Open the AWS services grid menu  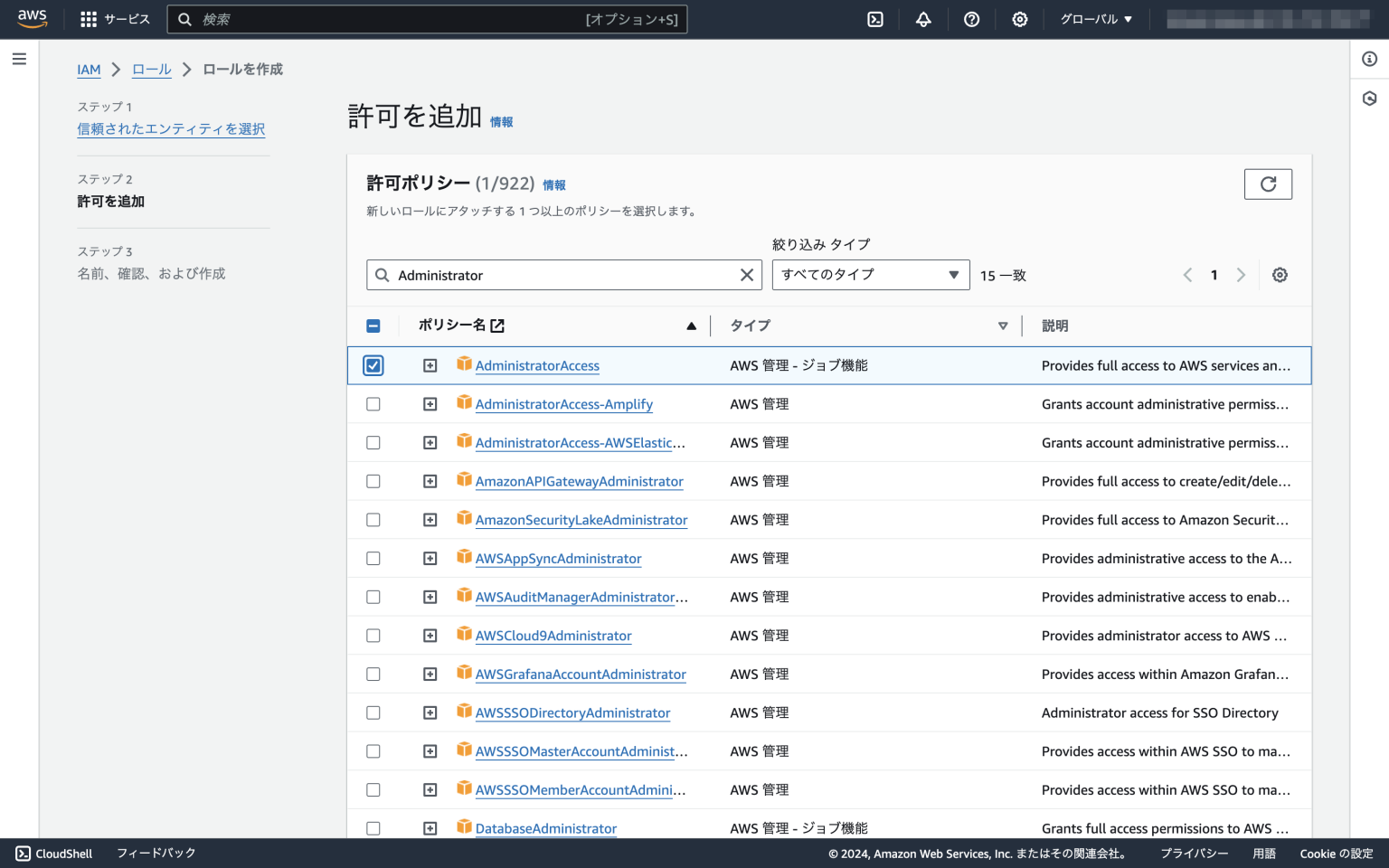click(88, 19)
